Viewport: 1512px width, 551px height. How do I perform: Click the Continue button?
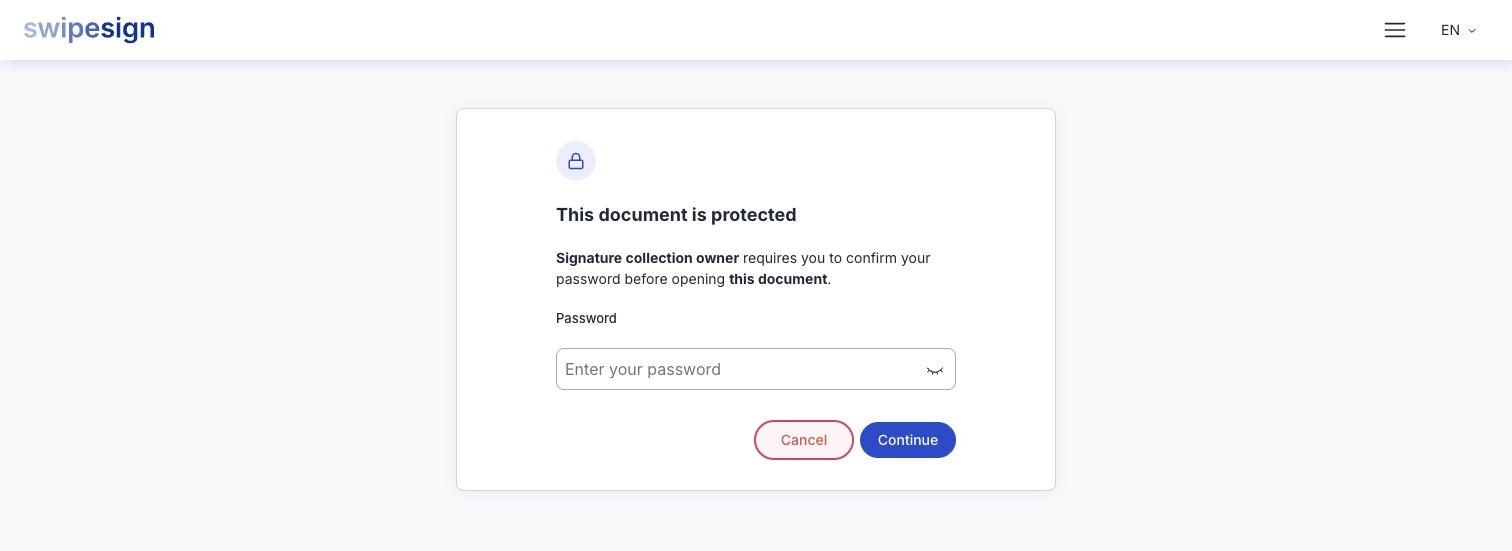(908, 440)
